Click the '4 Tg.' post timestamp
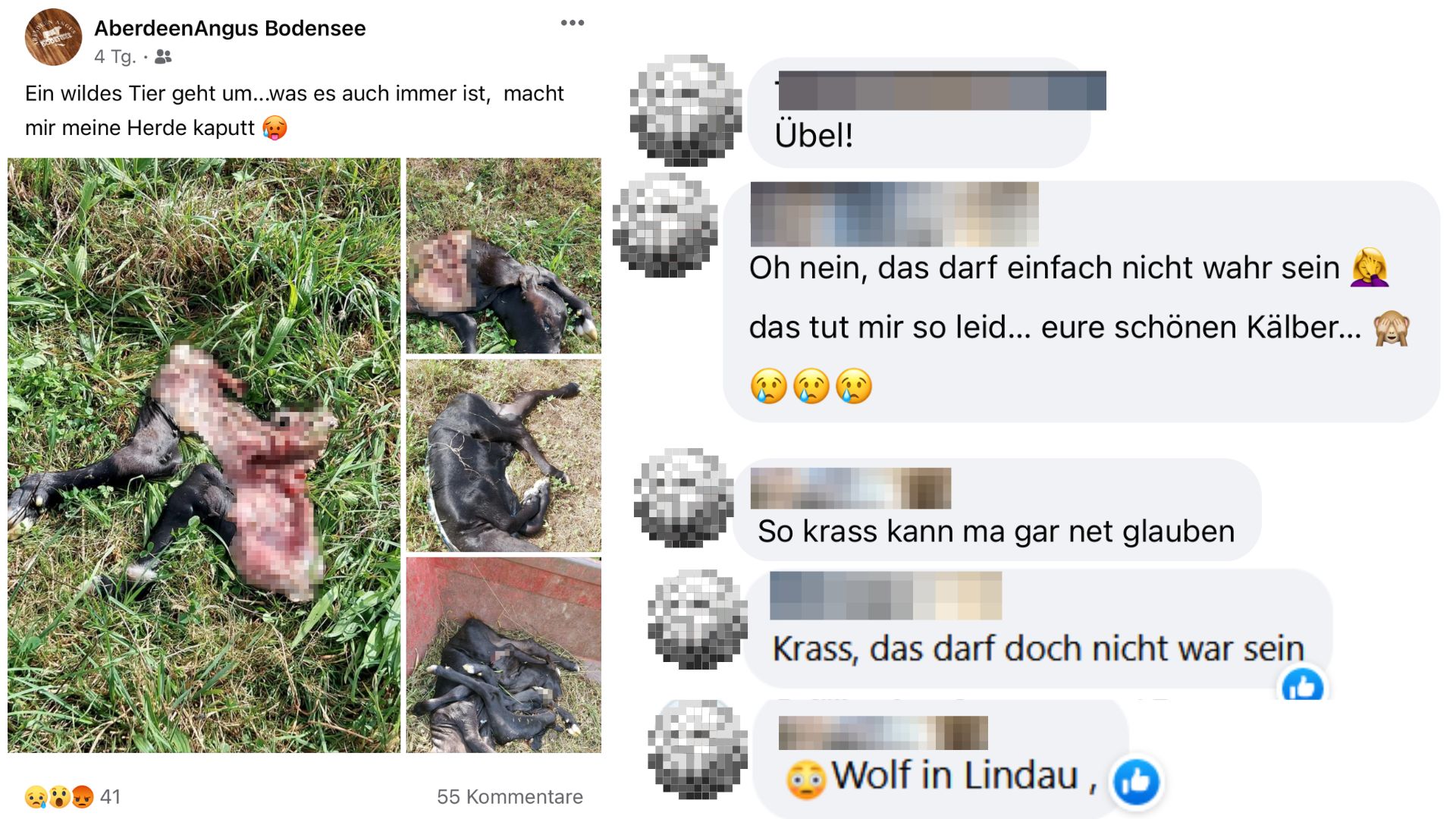The width and height of the screenshot is (1456, 819). pyautogui.click(x=115, y=57)
